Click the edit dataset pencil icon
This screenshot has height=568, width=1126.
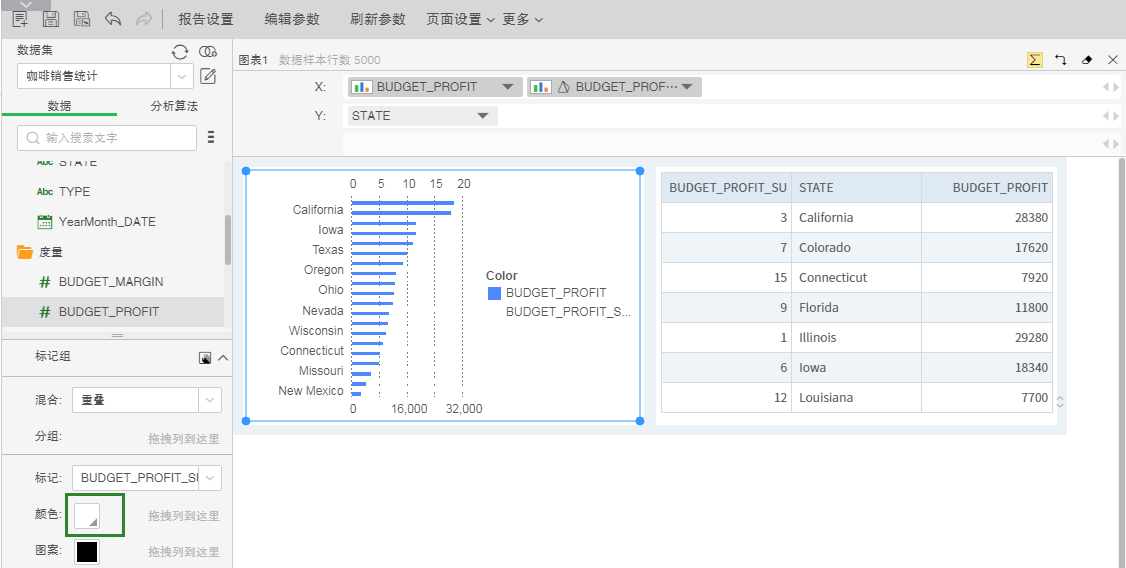(208, 76)
